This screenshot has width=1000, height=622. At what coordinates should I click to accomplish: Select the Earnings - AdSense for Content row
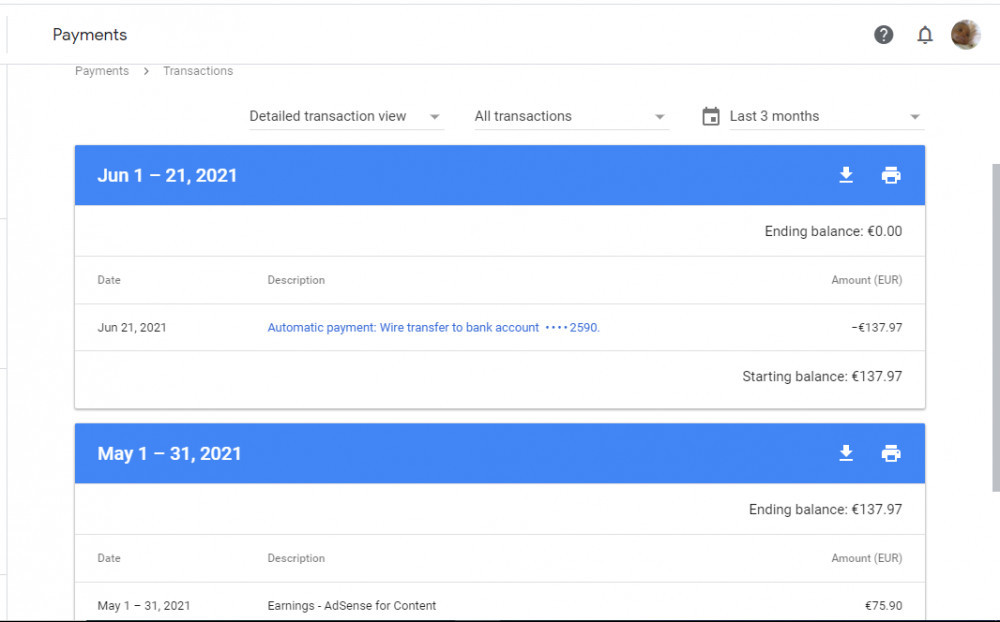coord(351,605)
